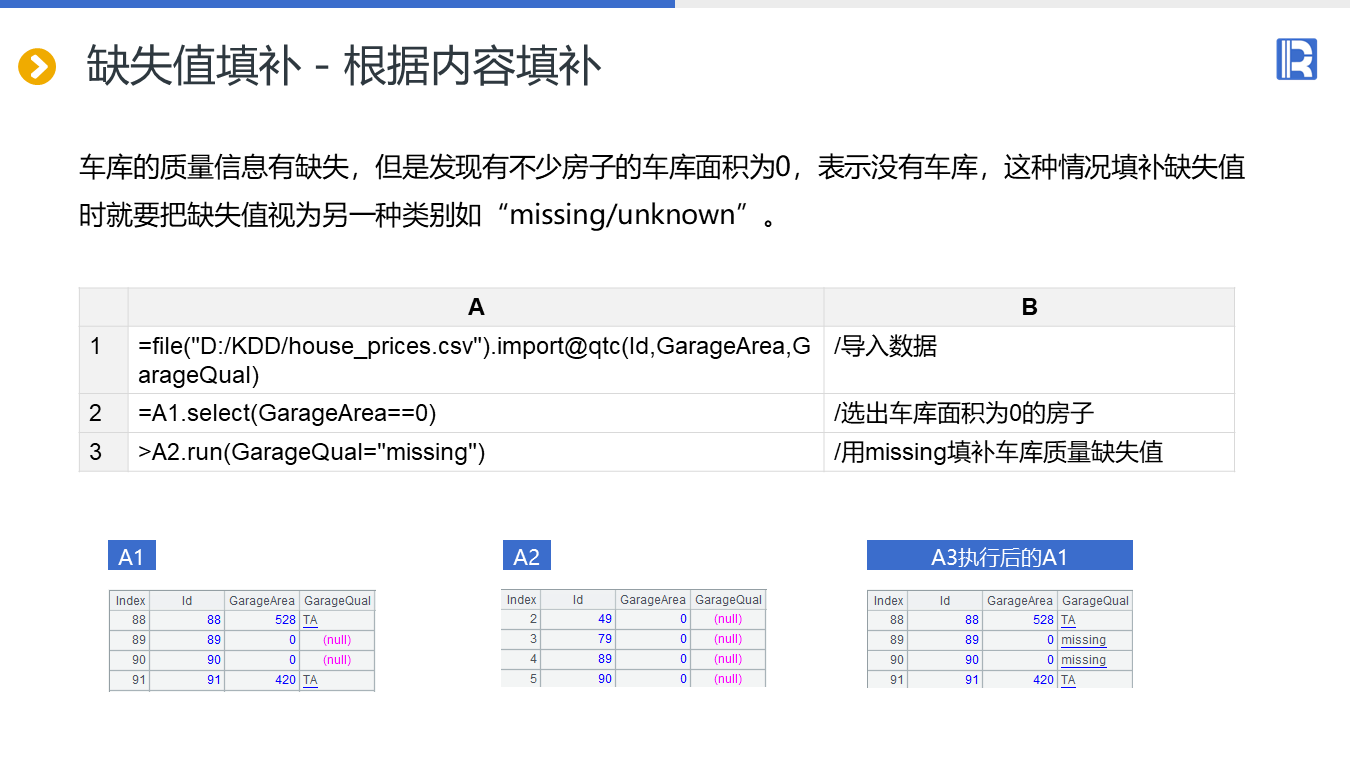Select the cell containing =A1.select(GarageArea==0)
1350x759 pixels.
tap(475, 413)
